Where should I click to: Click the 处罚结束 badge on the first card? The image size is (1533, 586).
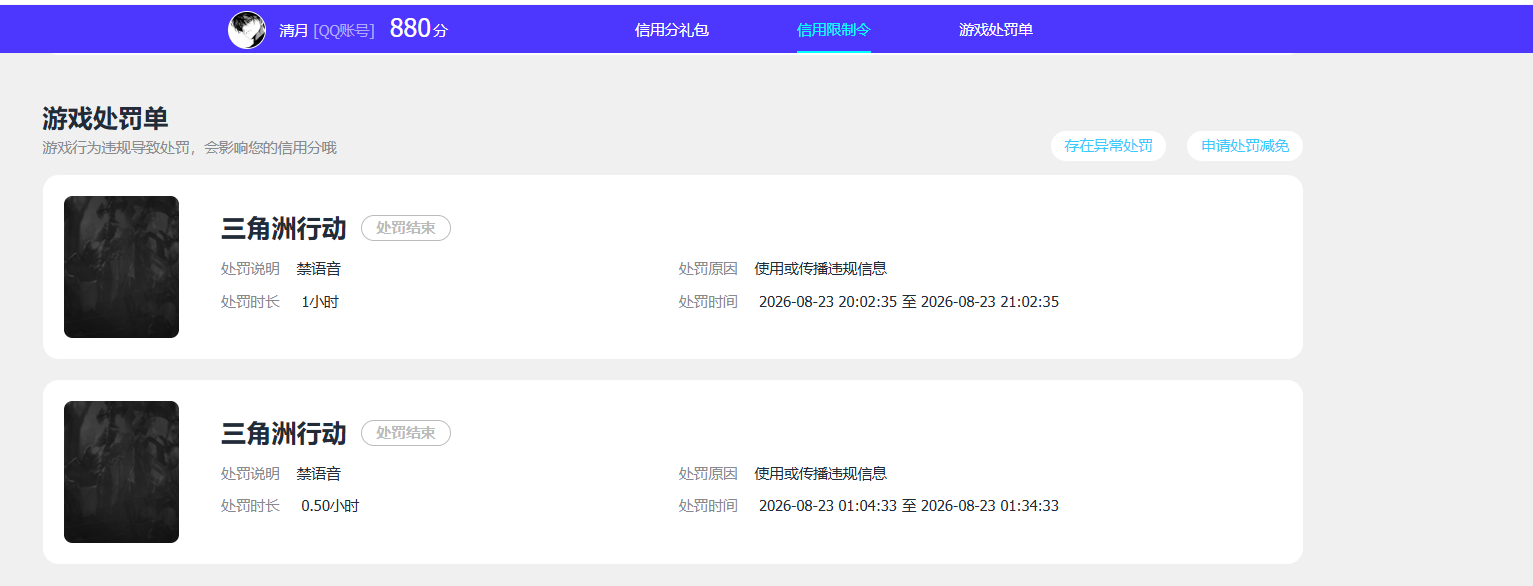click(x=406, y=228)
